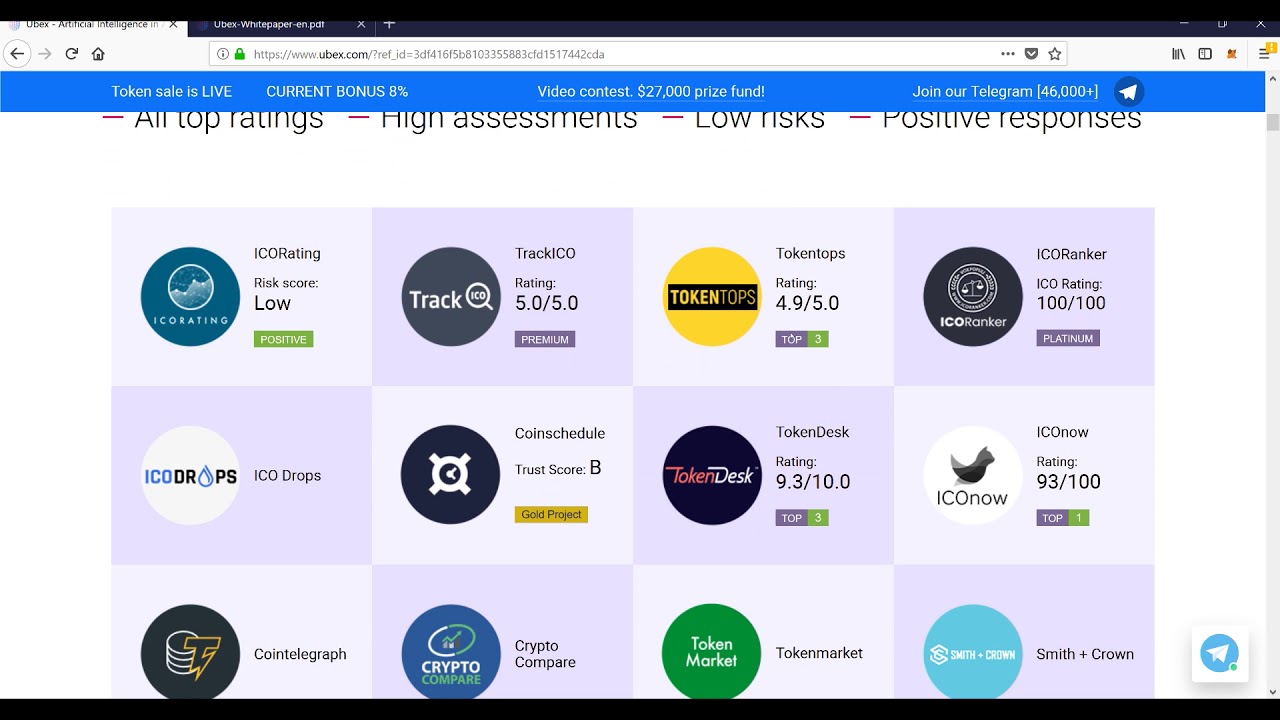Click the browser forward arrow
This screenshot has height=720, width=1280.
44,54
